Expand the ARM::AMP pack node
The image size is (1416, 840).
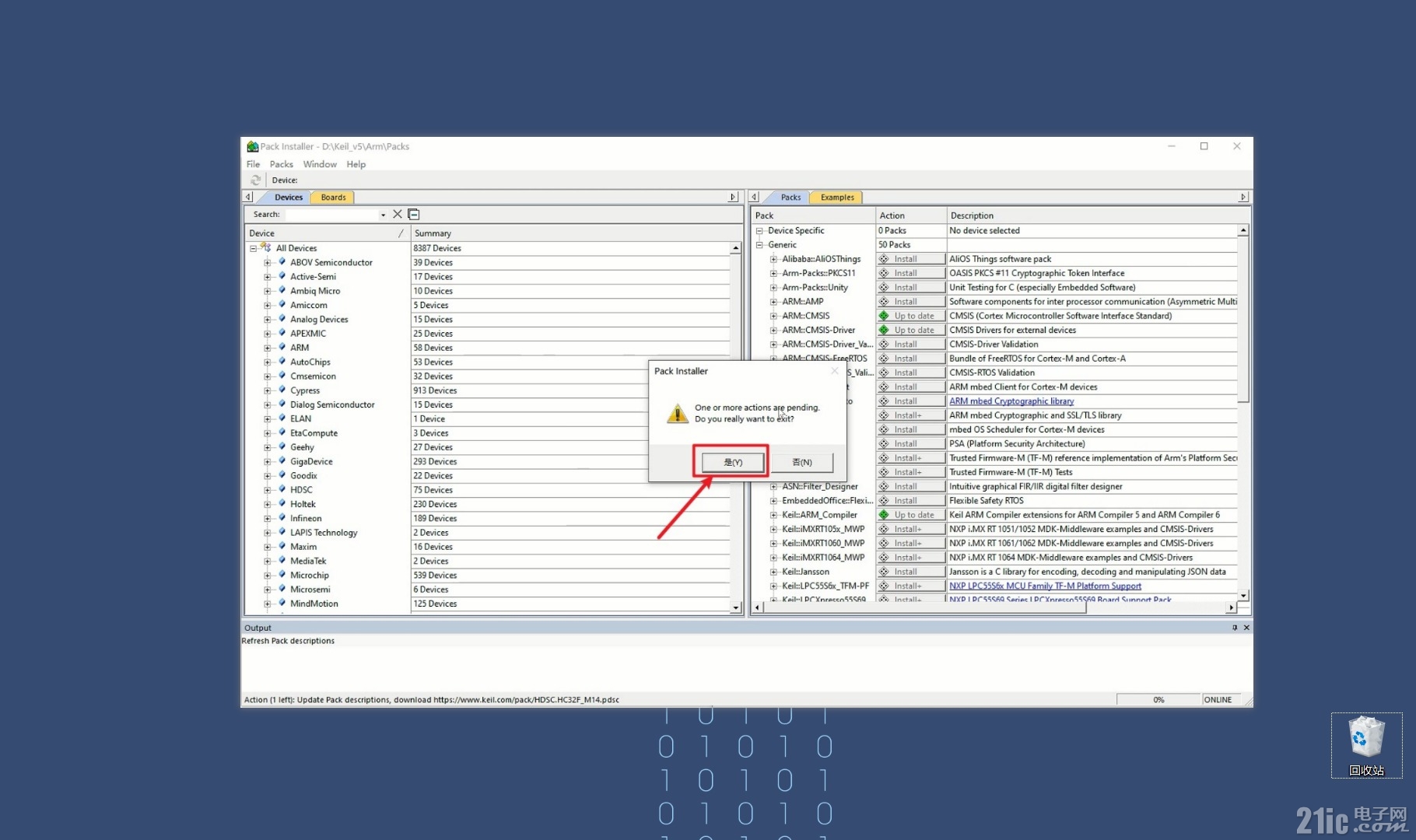pyautogui.click(x=773, y=302)
